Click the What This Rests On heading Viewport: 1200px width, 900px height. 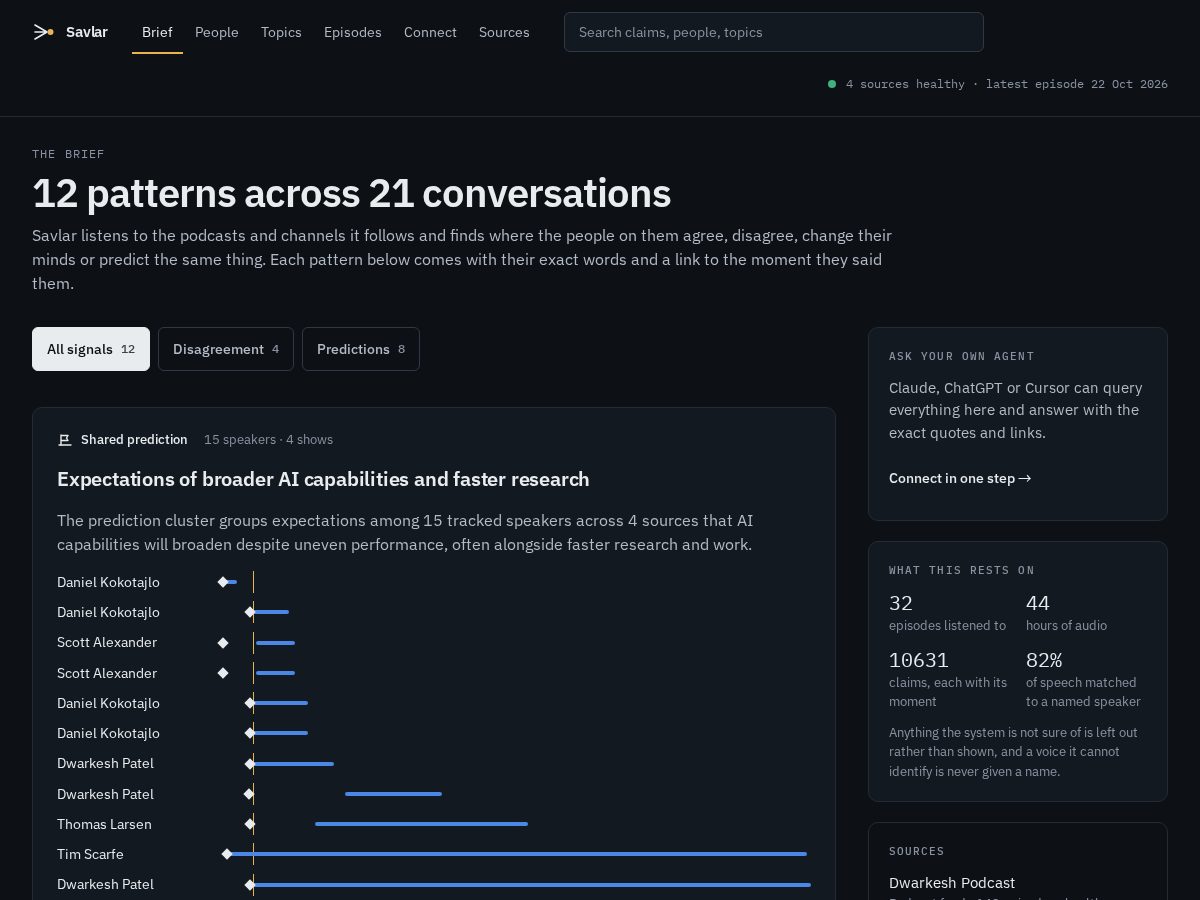(962, 570)
